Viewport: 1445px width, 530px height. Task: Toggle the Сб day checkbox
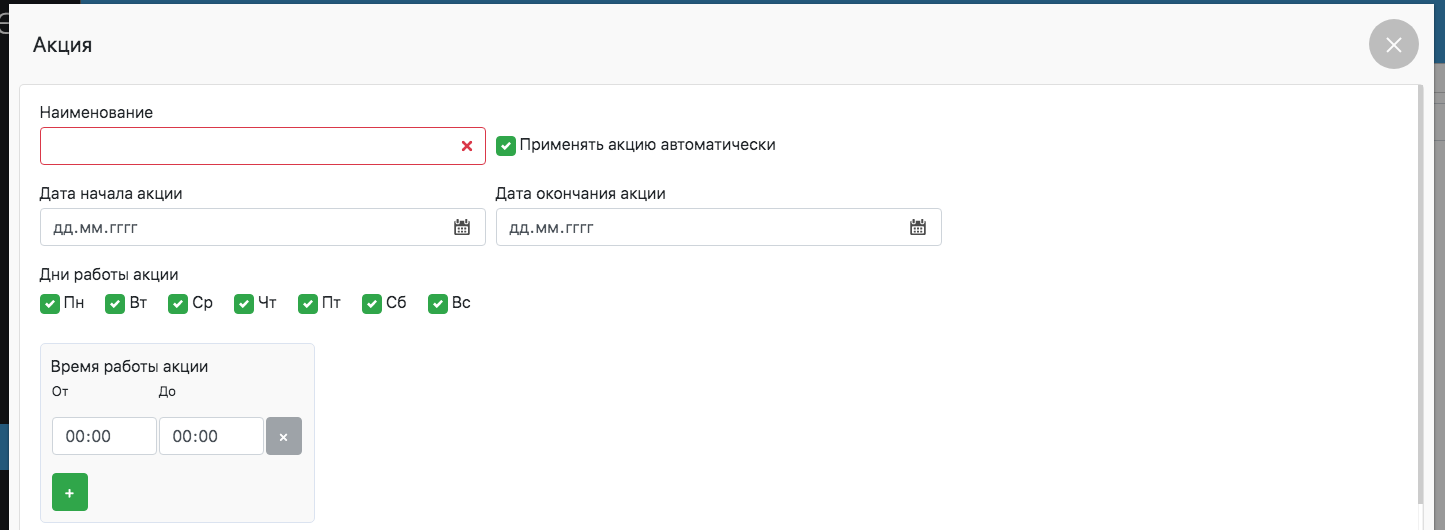pos(372,304)
